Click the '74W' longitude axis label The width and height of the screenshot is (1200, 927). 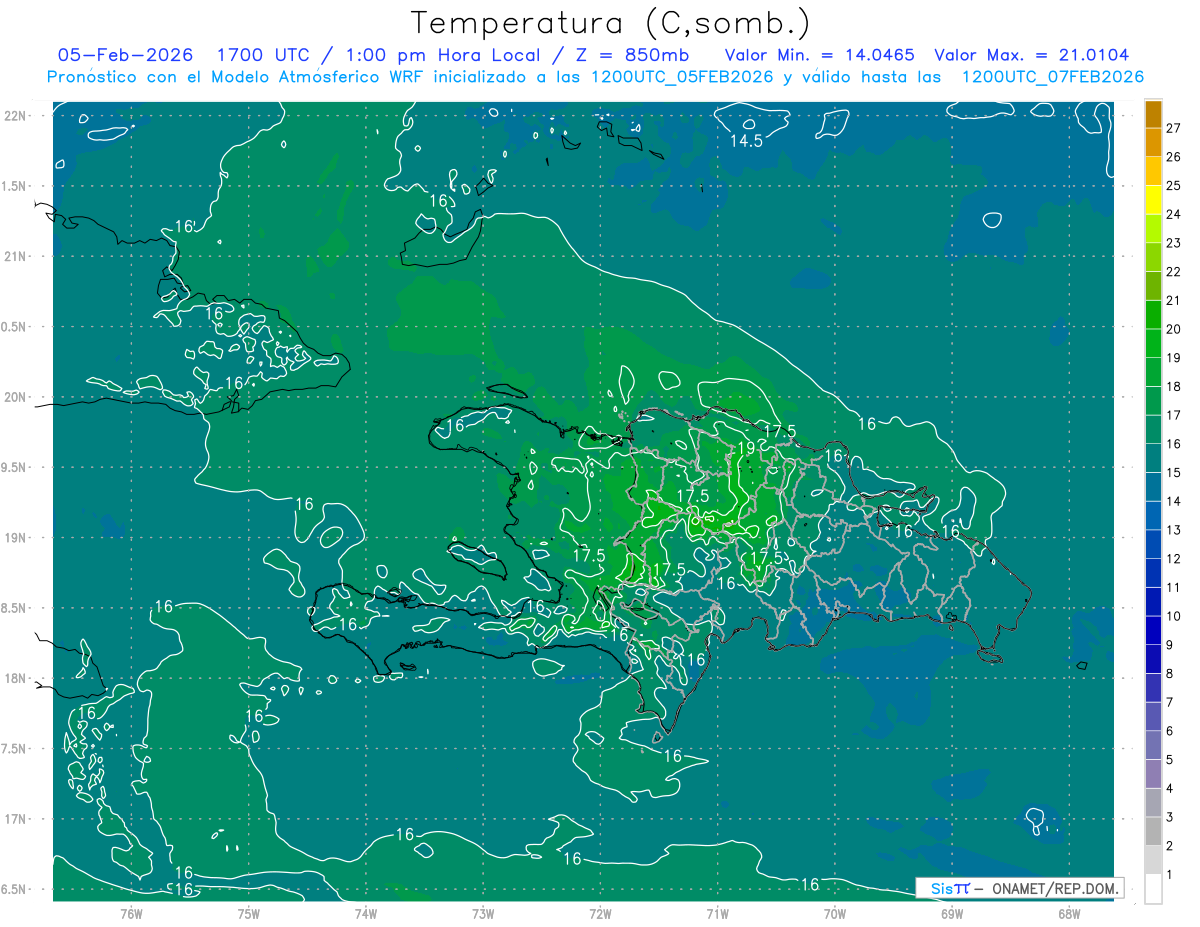[366, 913]
